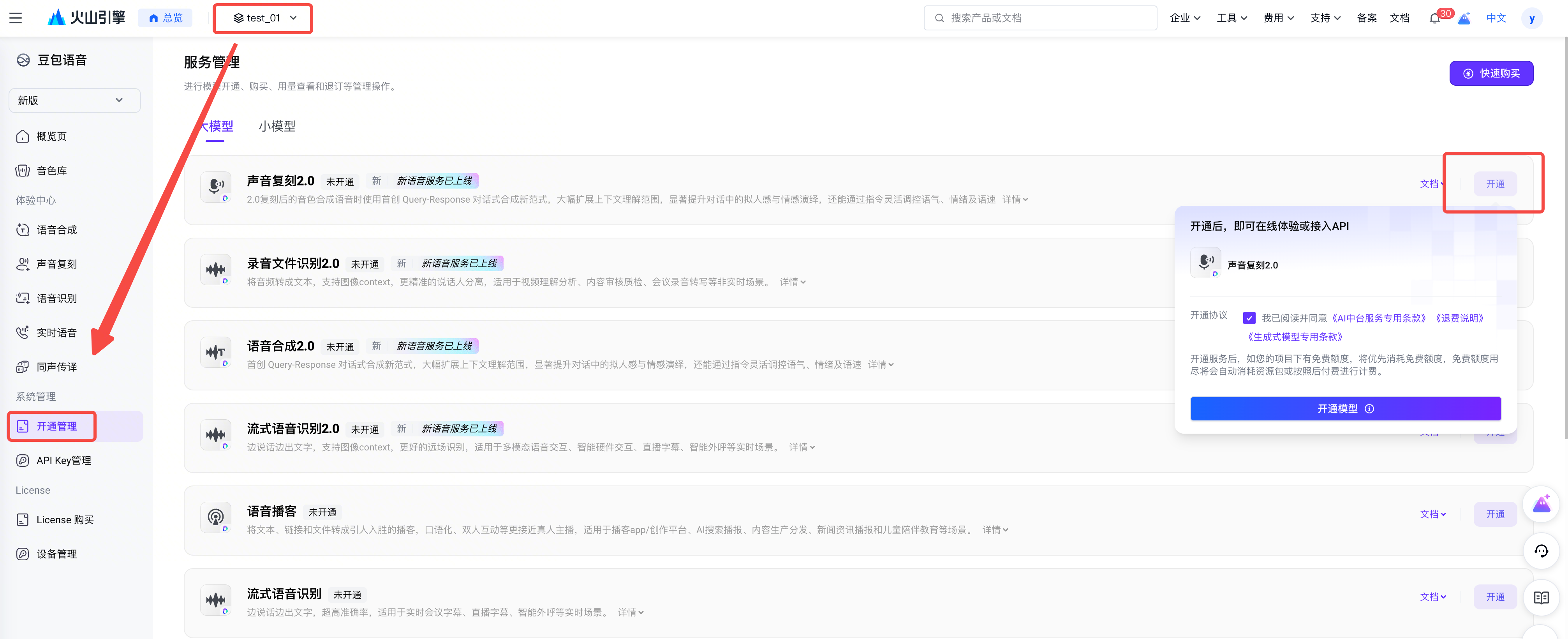The image size is (1568, 639).
Task: Open the 同声传译 sidebar item
Action: click(56, 367)
